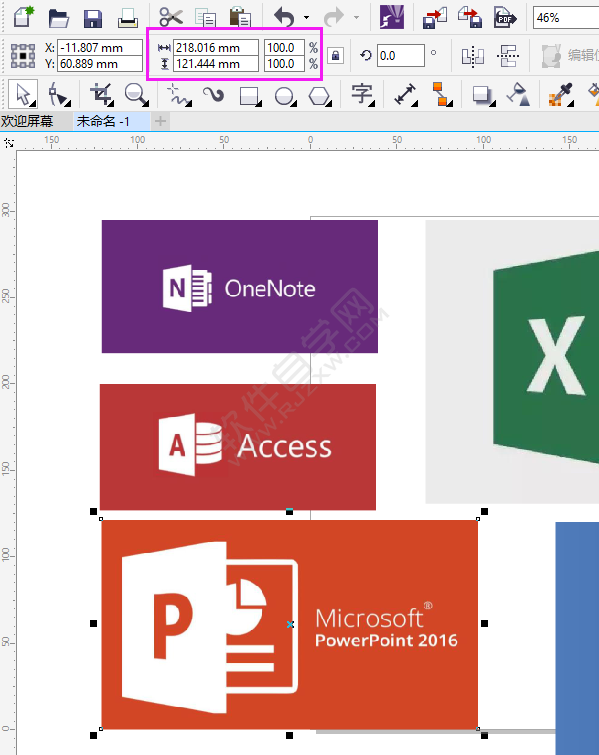Choose the Text tool
Screen dimensions: 599x755
pos(362,94)
